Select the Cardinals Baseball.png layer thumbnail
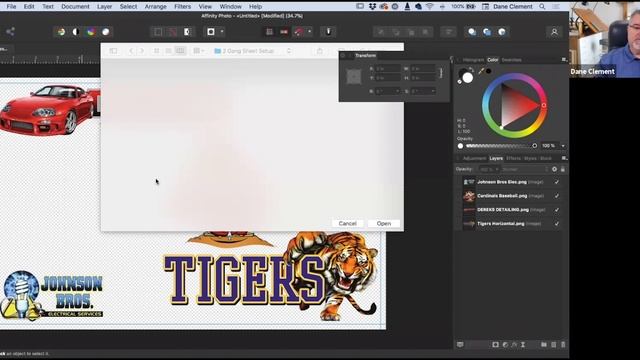 [x=469, y=196]
